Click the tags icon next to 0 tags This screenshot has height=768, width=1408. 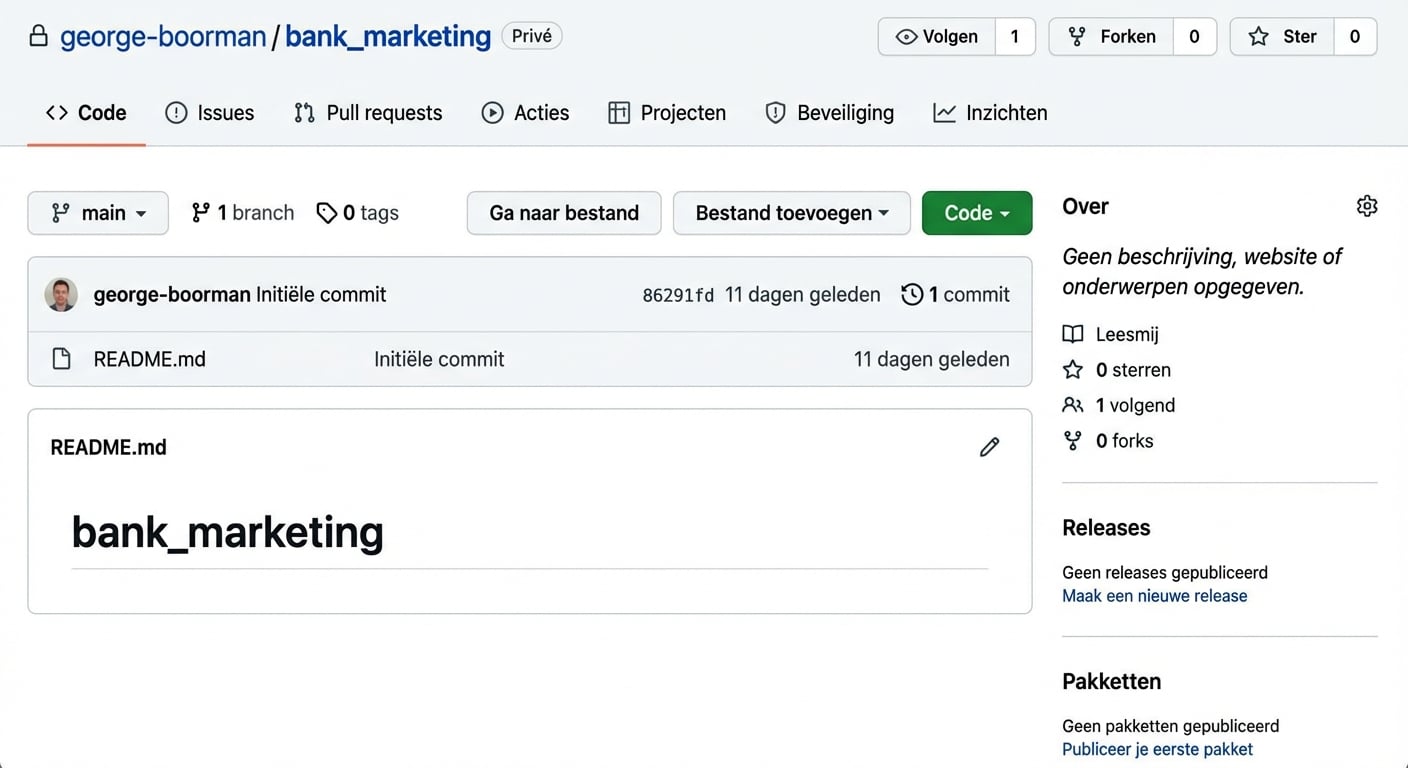[x=327, y=212]
